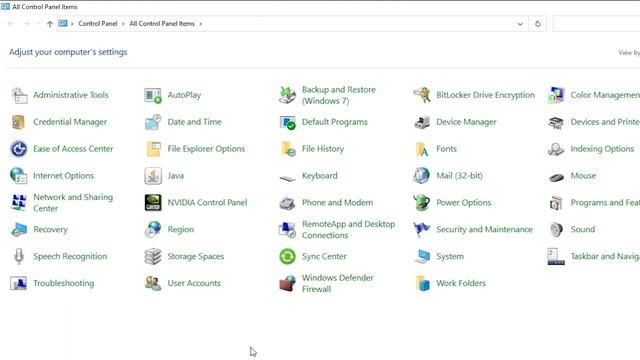Click the User Accounts text link

coord(194,283)
